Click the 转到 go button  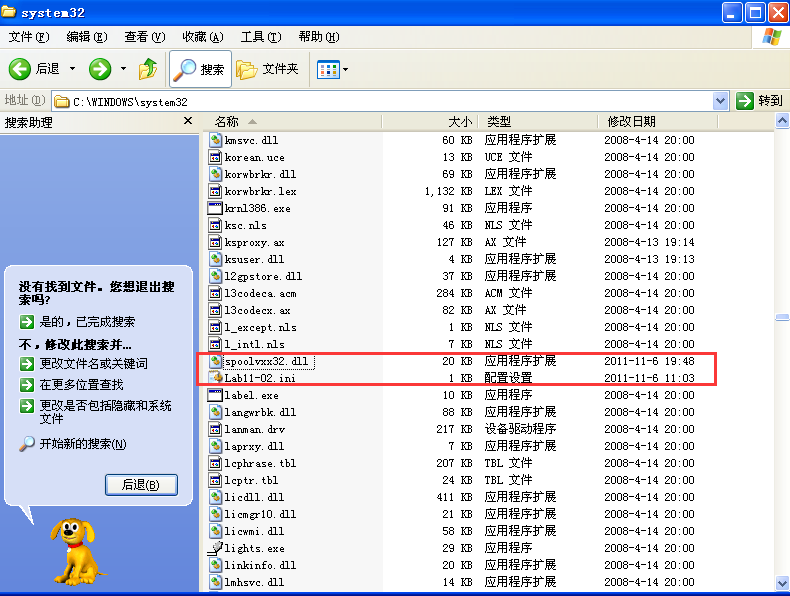(759, 101)
